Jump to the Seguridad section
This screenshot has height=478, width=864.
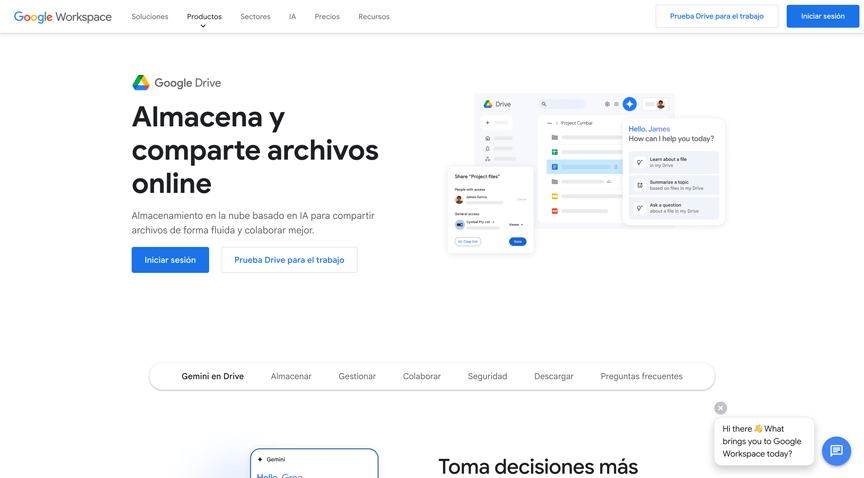[487, 376]
